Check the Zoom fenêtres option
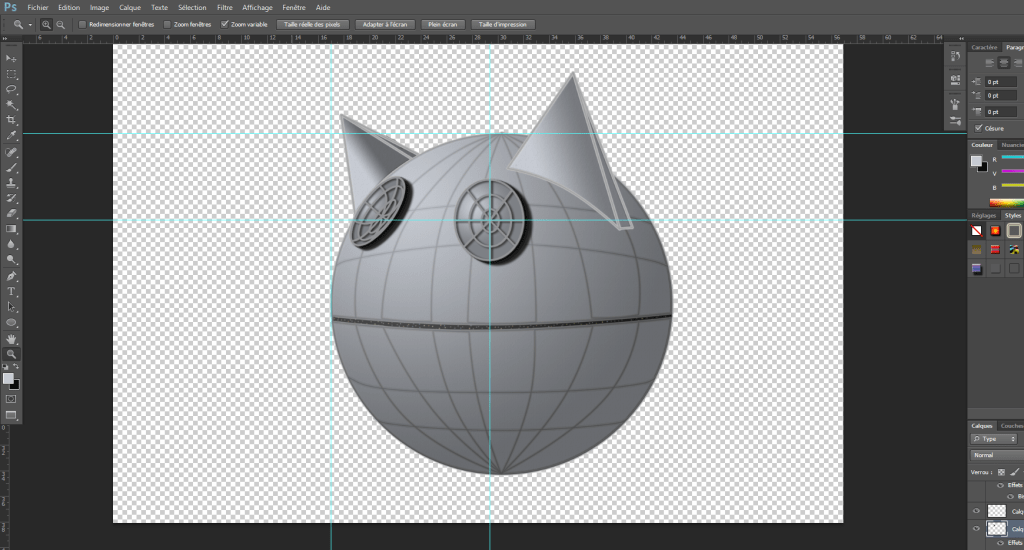 (x=167, y=24)
